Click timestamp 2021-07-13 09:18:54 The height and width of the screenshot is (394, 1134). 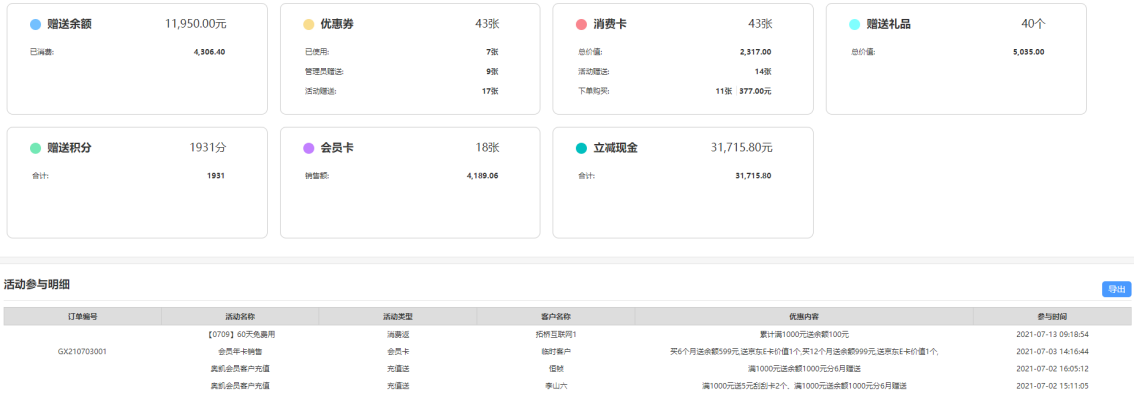[1052, 335]
